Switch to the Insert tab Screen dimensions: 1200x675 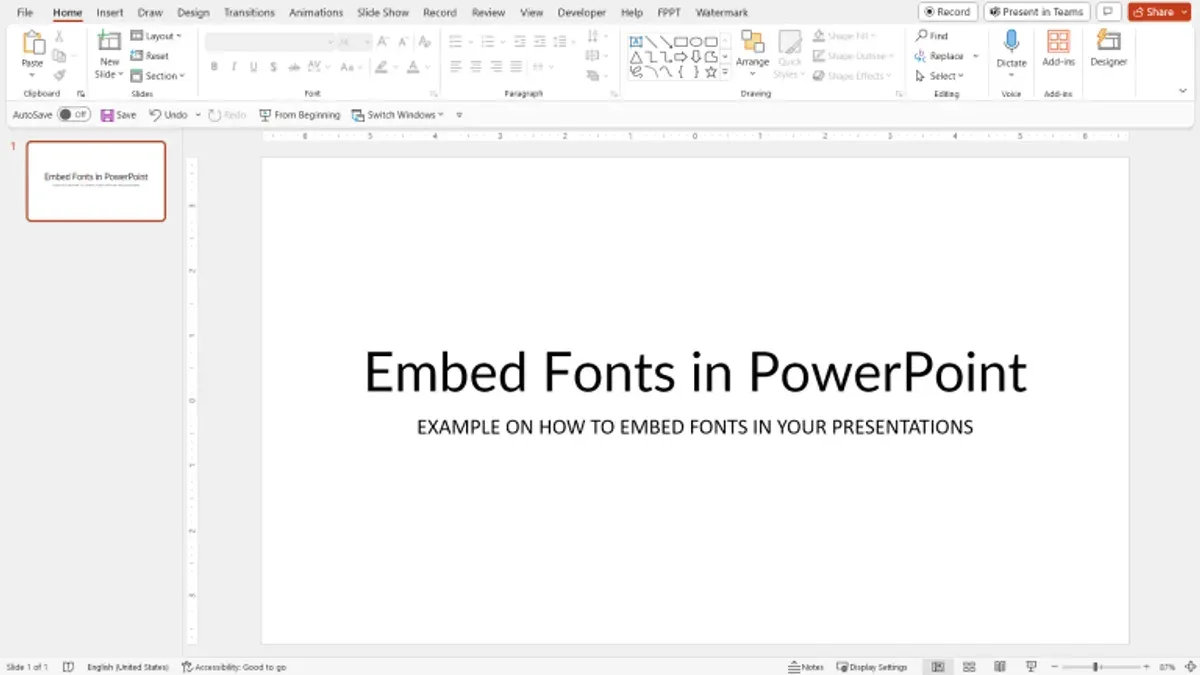click(110, 13)
